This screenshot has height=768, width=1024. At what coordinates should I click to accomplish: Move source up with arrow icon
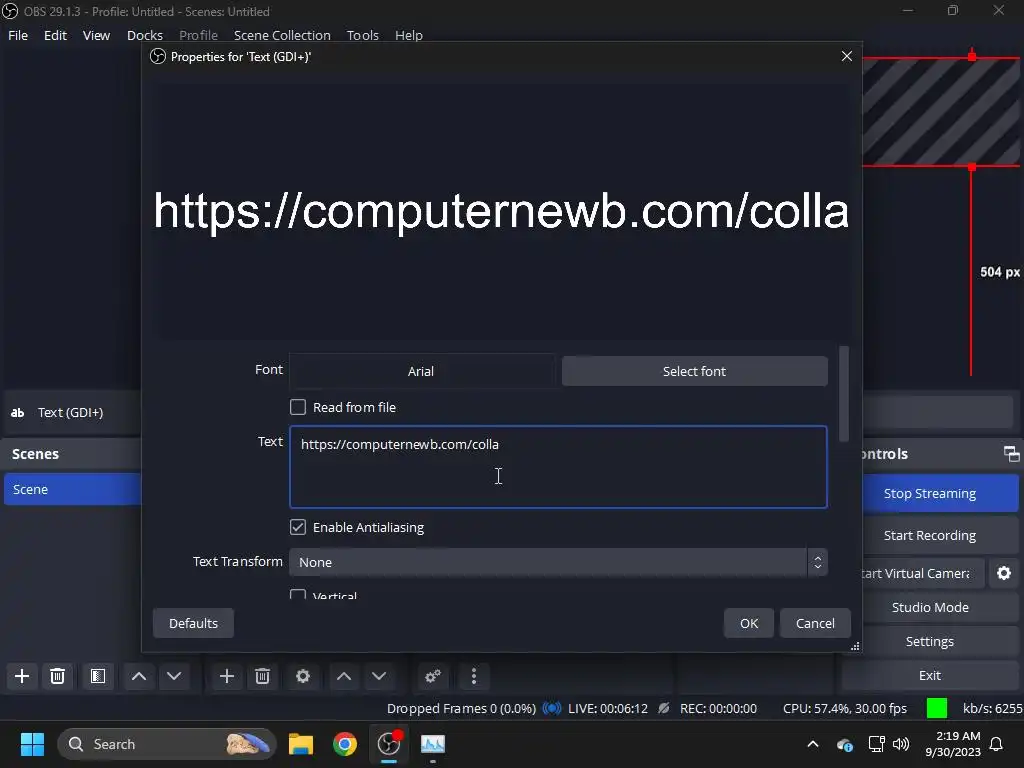tap(344, 676)
